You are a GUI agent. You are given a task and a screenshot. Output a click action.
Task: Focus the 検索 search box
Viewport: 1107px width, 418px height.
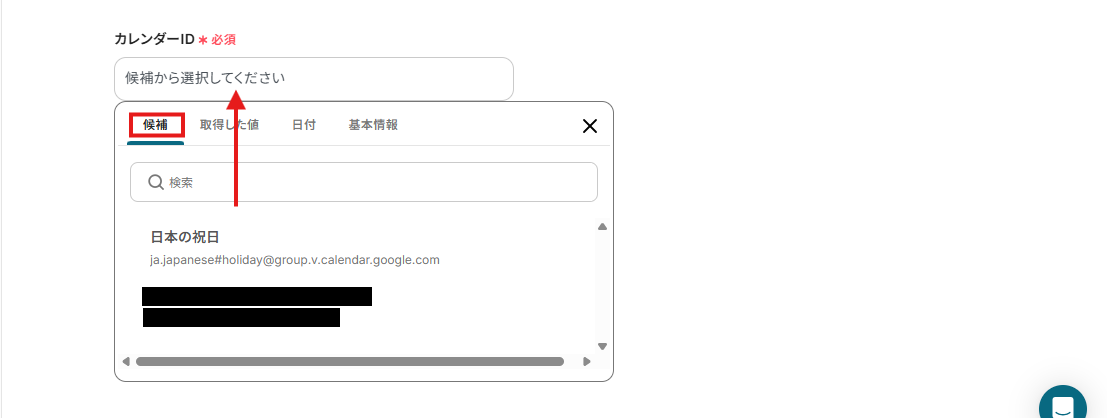pyautogui.click(x=364, y=182)
